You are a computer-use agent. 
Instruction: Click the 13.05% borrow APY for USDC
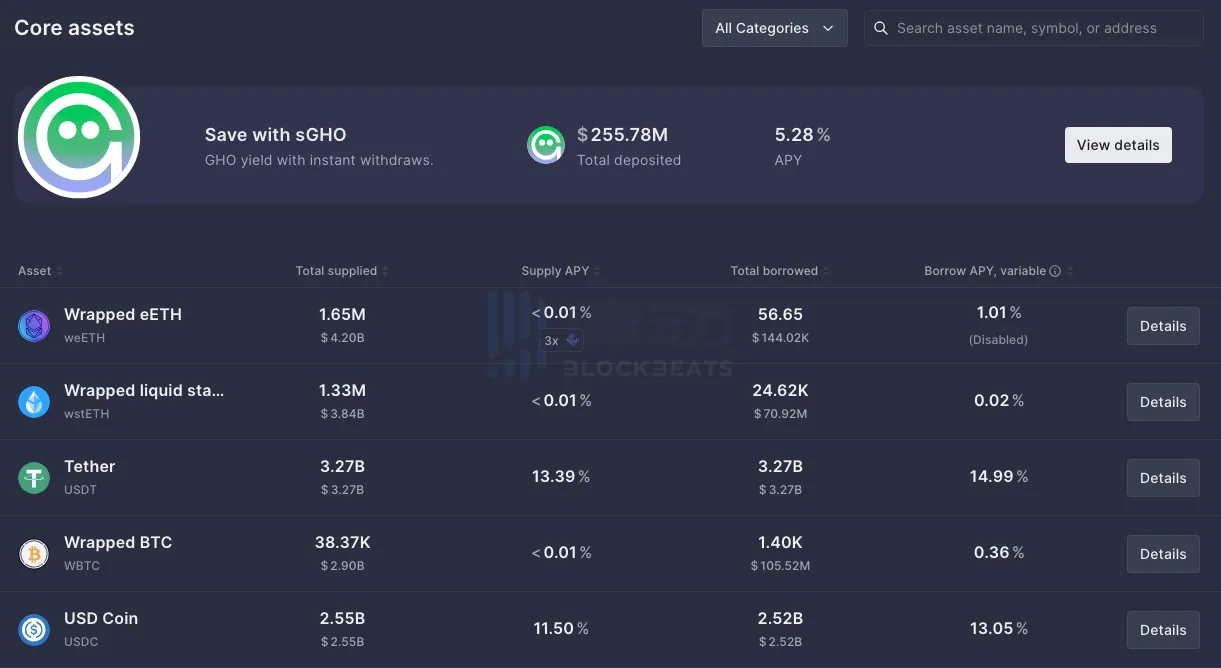999,629
